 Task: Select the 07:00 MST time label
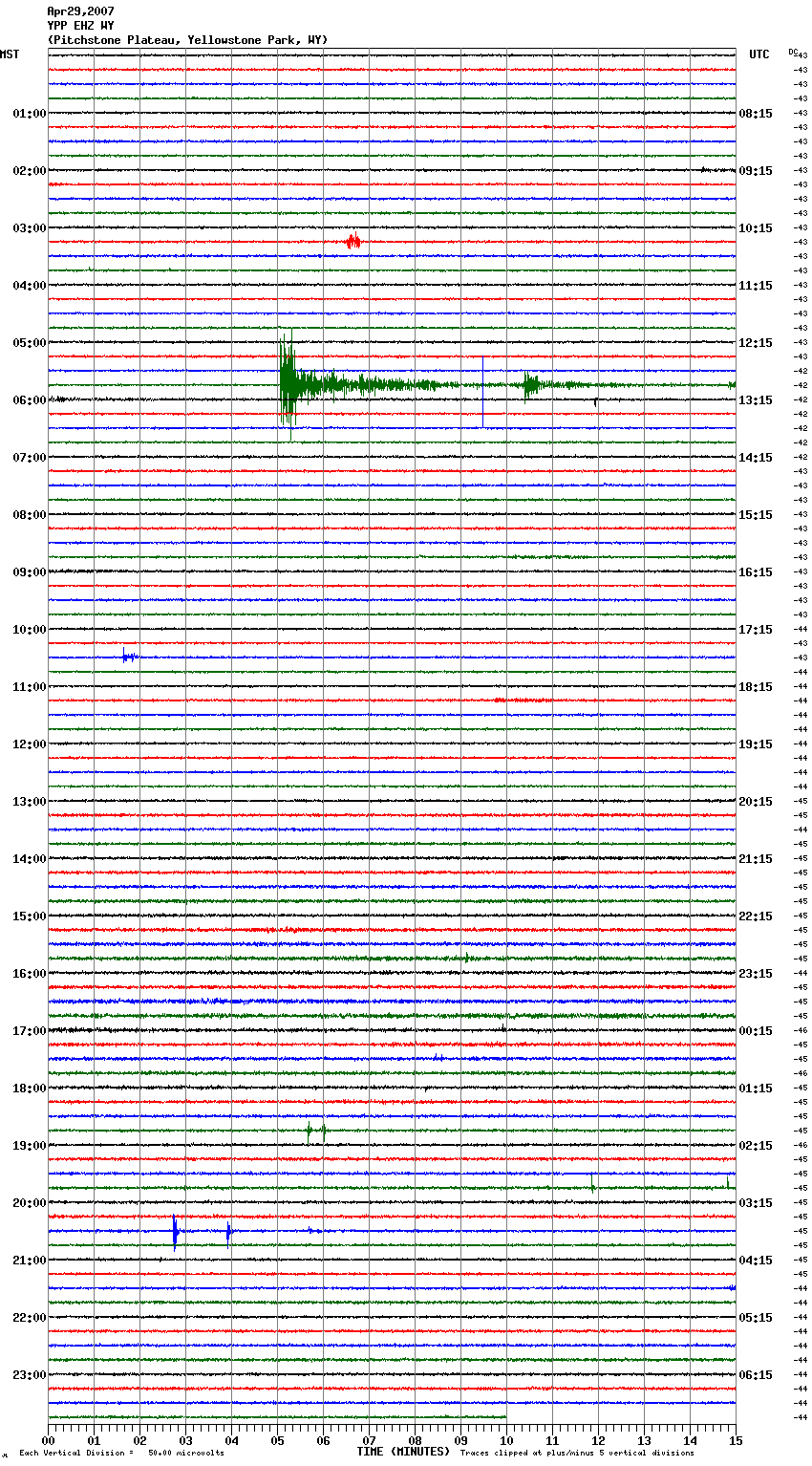tap(30, 458)
